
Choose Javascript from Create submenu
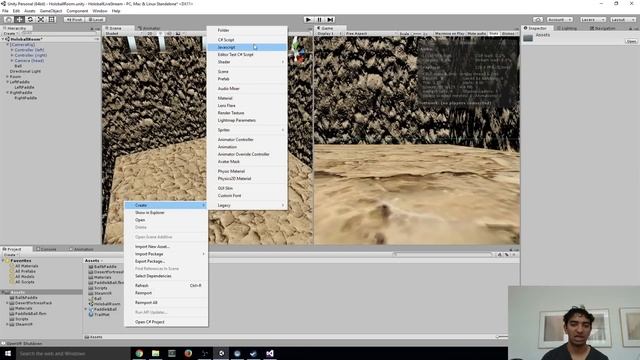tap(247, 47)
